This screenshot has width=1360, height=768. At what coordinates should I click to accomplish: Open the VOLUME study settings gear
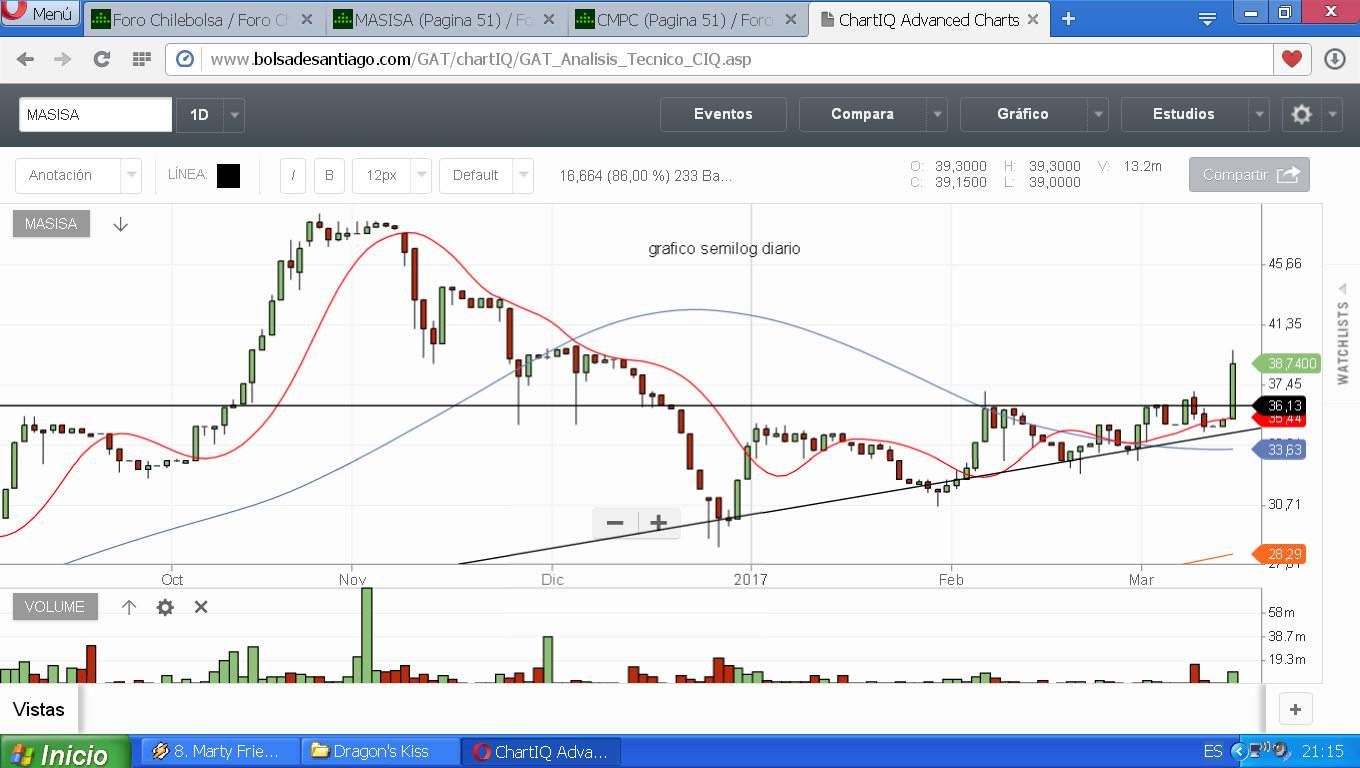click(x=165, y=607)
